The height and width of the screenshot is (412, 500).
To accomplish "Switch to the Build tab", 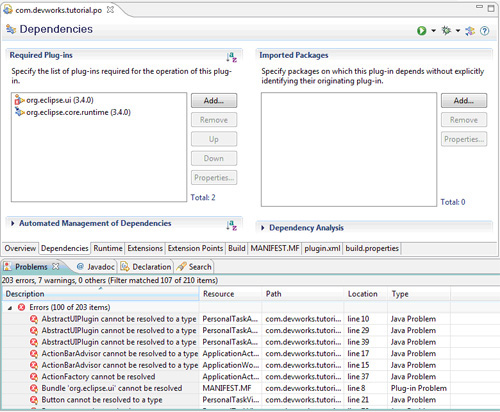I will (x=237, y=248).
